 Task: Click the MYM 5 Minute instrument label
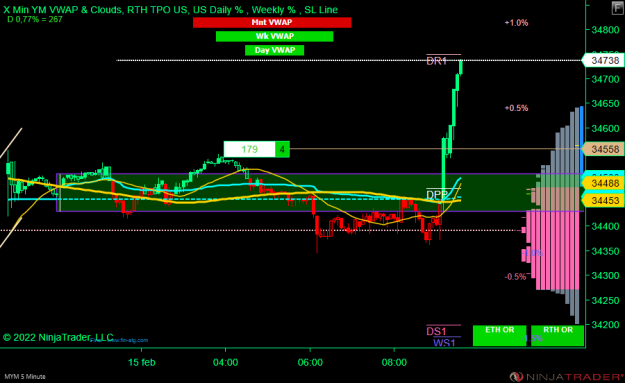25,376
